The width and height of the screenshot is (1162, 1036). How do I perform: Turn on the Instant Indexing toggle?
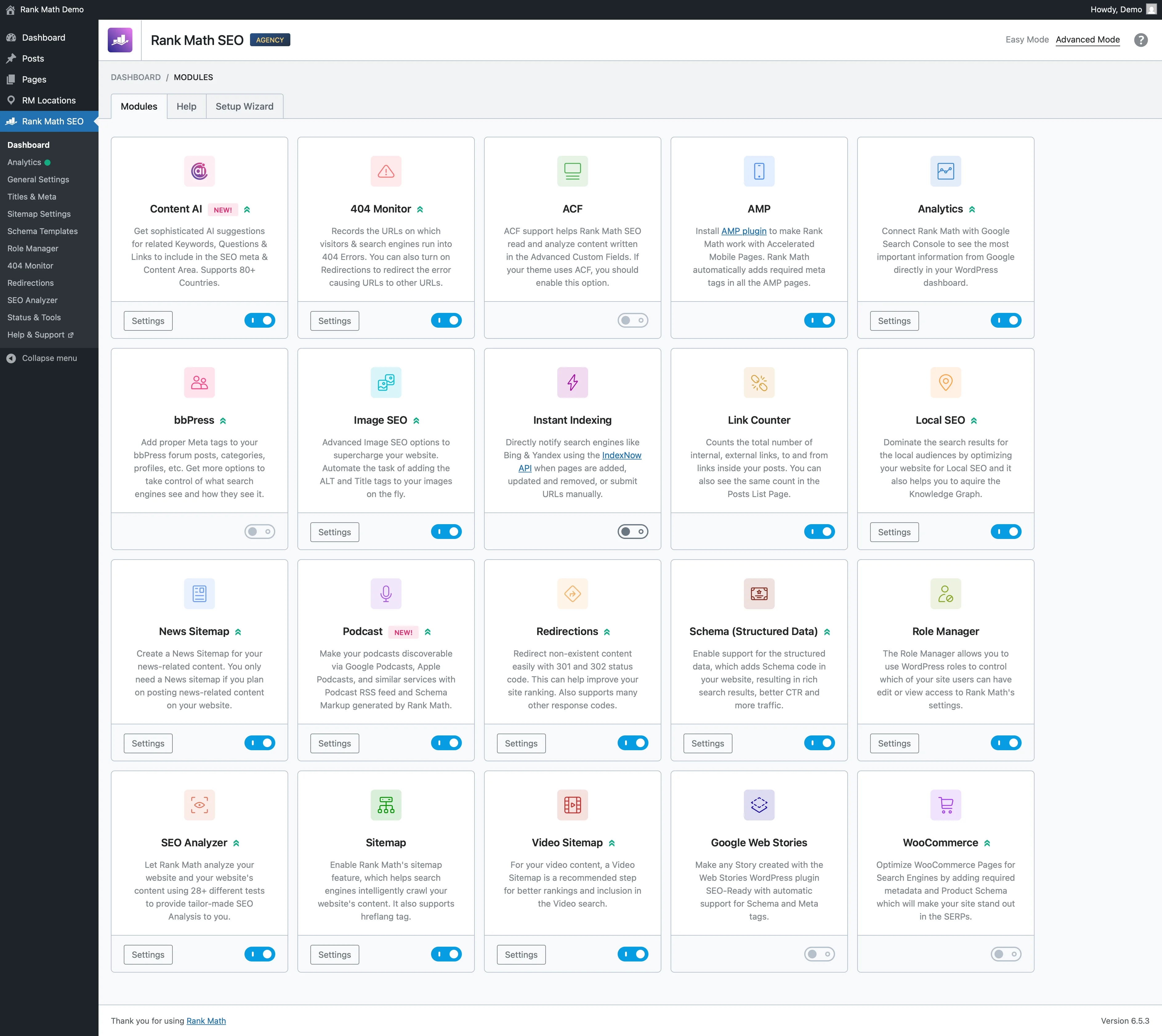[x=633, y=532]
